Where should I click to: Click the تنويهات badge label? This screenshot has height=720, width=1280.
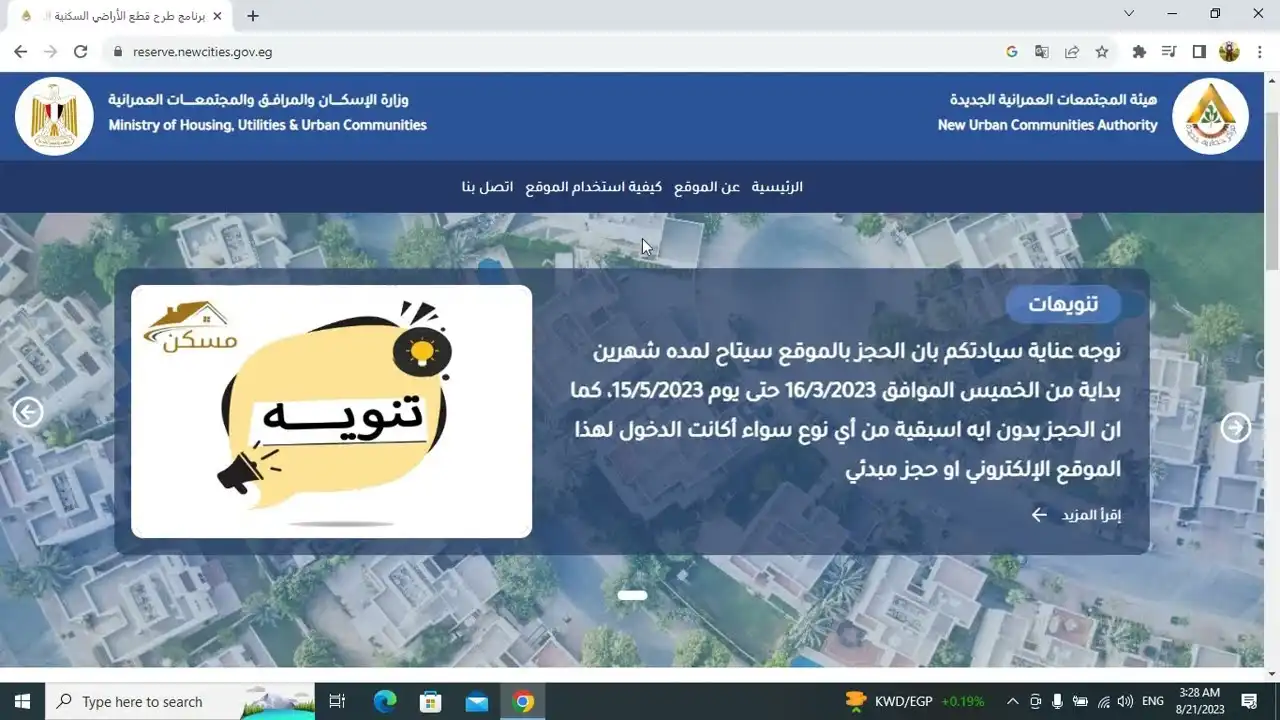(1063, 304)
